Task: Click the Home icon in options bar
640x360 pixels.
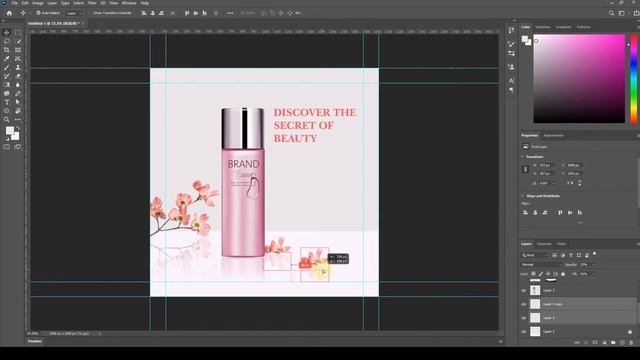Action: (9, 13)
